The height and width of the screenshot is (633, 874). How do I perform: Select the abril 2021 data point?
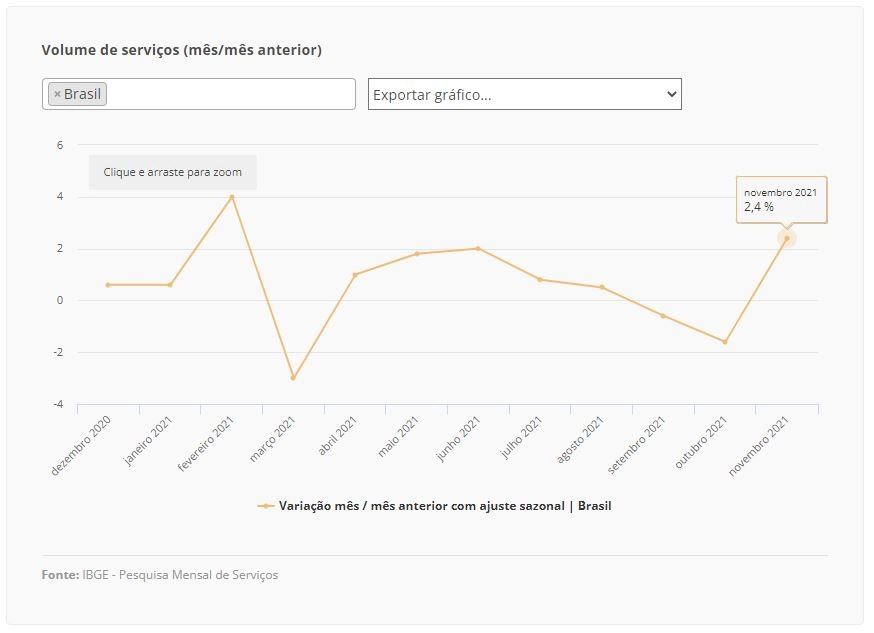coord(355,275)
